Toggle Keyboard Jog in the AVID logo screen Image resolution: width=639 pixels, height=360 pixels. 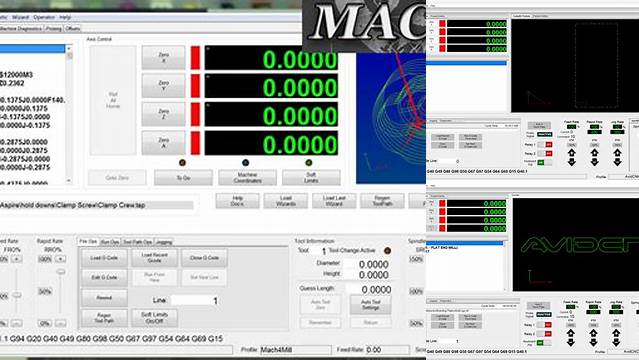pyautogui.click(x=545, y=343)
